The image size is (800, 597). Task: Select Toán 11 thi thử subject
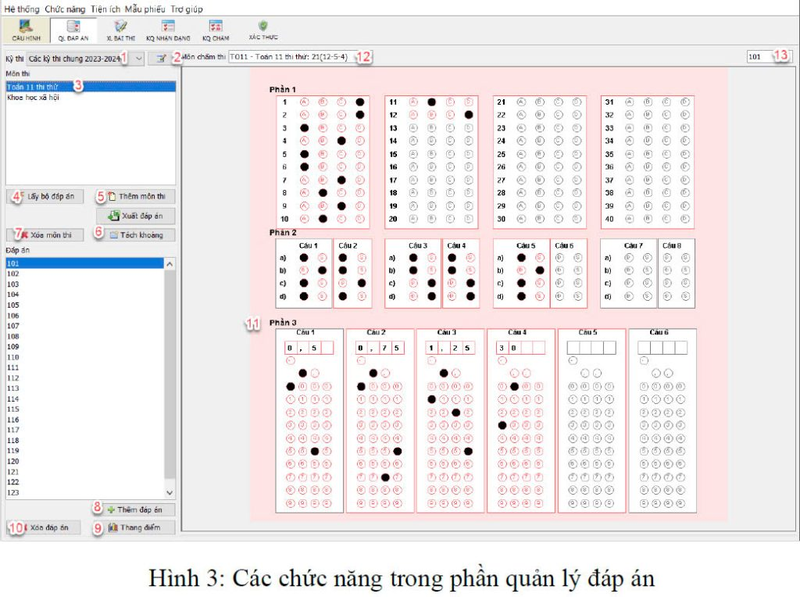click(90, 87)
